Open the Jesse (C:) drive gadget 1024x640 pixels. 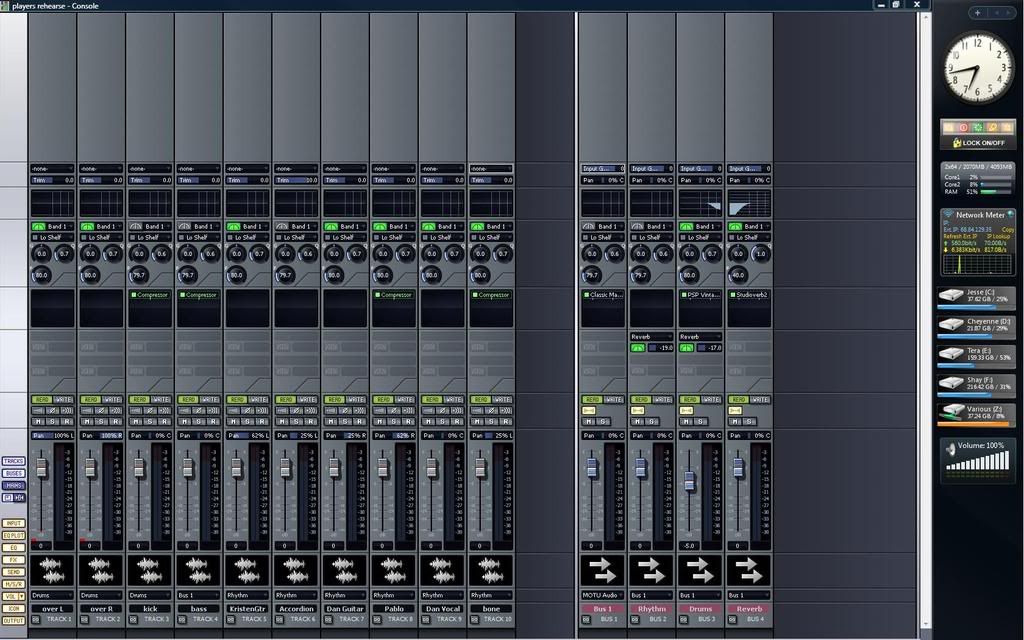coord(977,296)
